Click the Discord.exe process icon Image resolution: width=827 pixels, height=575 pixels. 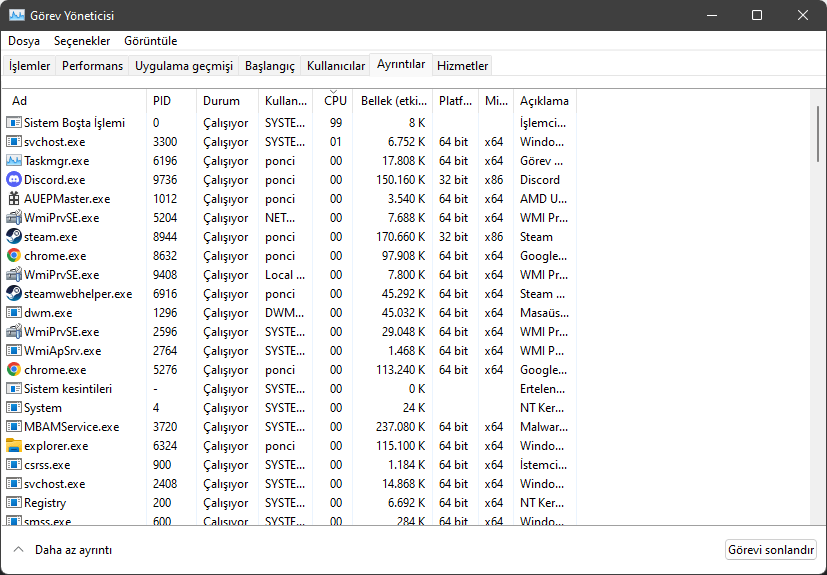coord(14,180)
